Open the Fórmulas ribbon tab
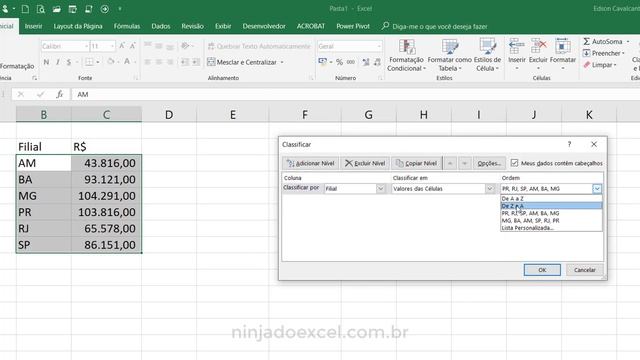Image resolution: width=640 pixels, height=360 pixels. [x=127, y=26]
